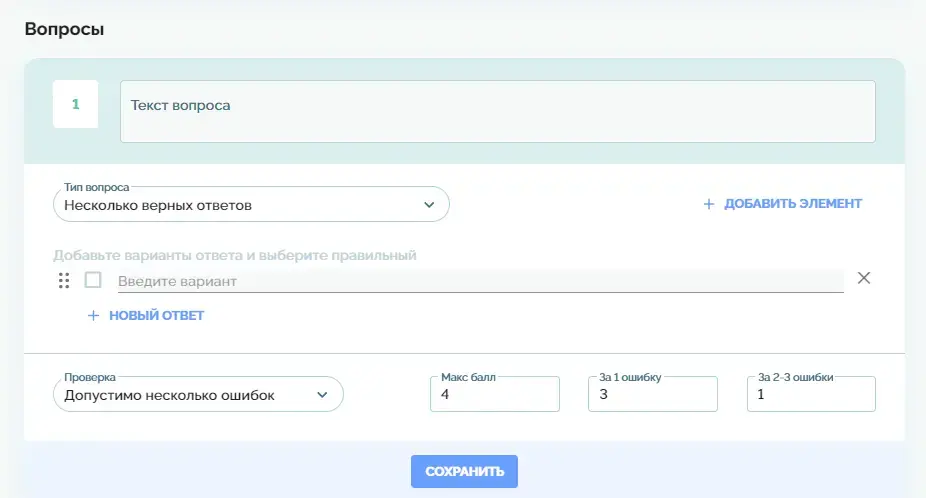
Task: Click the 'Вопросы' section heading
Action: point(65,29)
